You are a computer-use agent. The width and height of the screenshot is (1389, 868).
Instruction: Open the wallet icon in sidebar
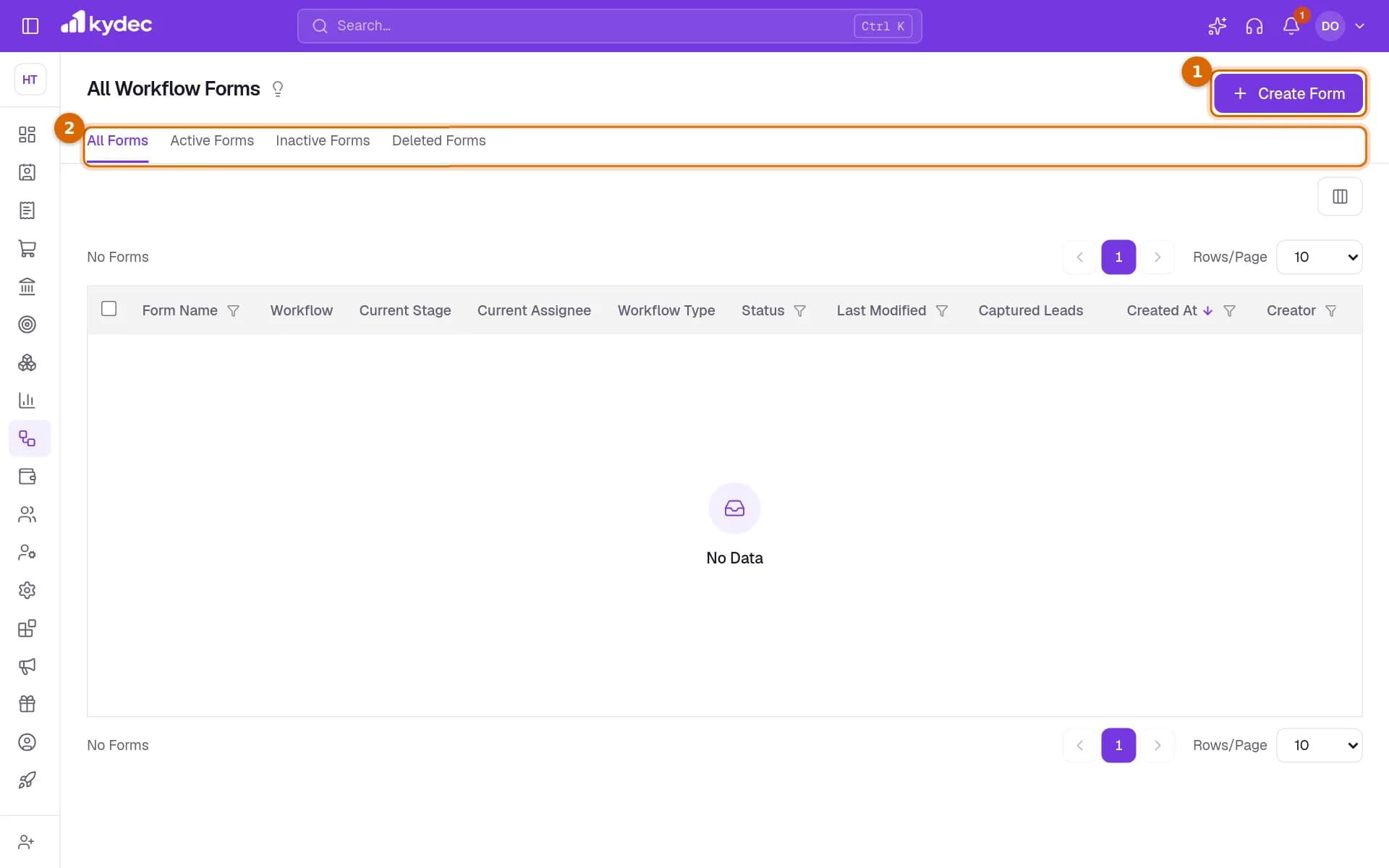pos(27,476)
